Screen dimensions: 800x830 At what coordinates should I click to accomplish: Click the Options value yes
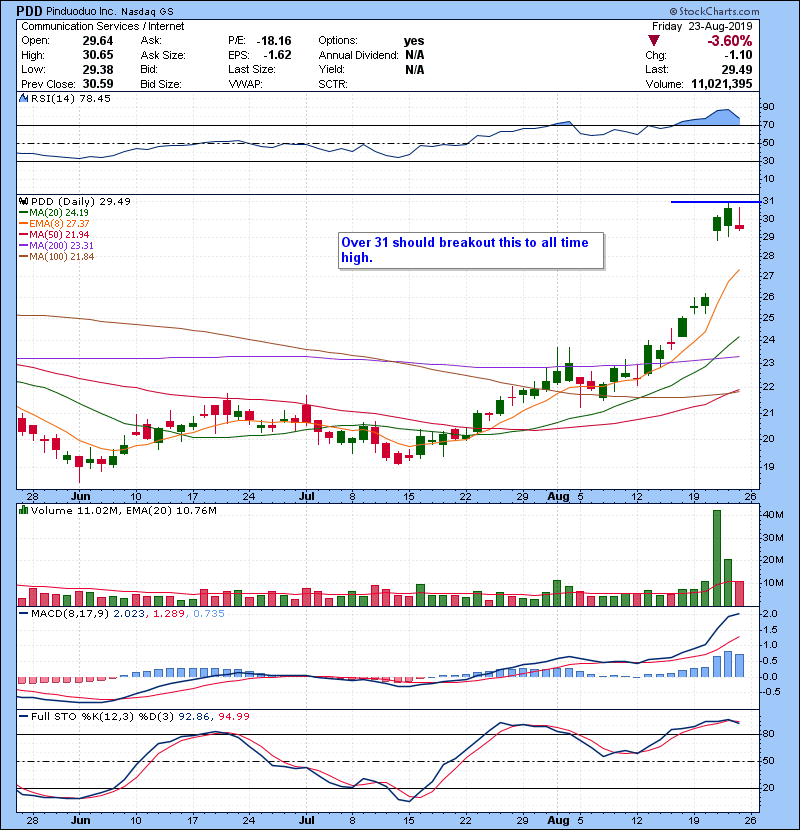[414, 41]
